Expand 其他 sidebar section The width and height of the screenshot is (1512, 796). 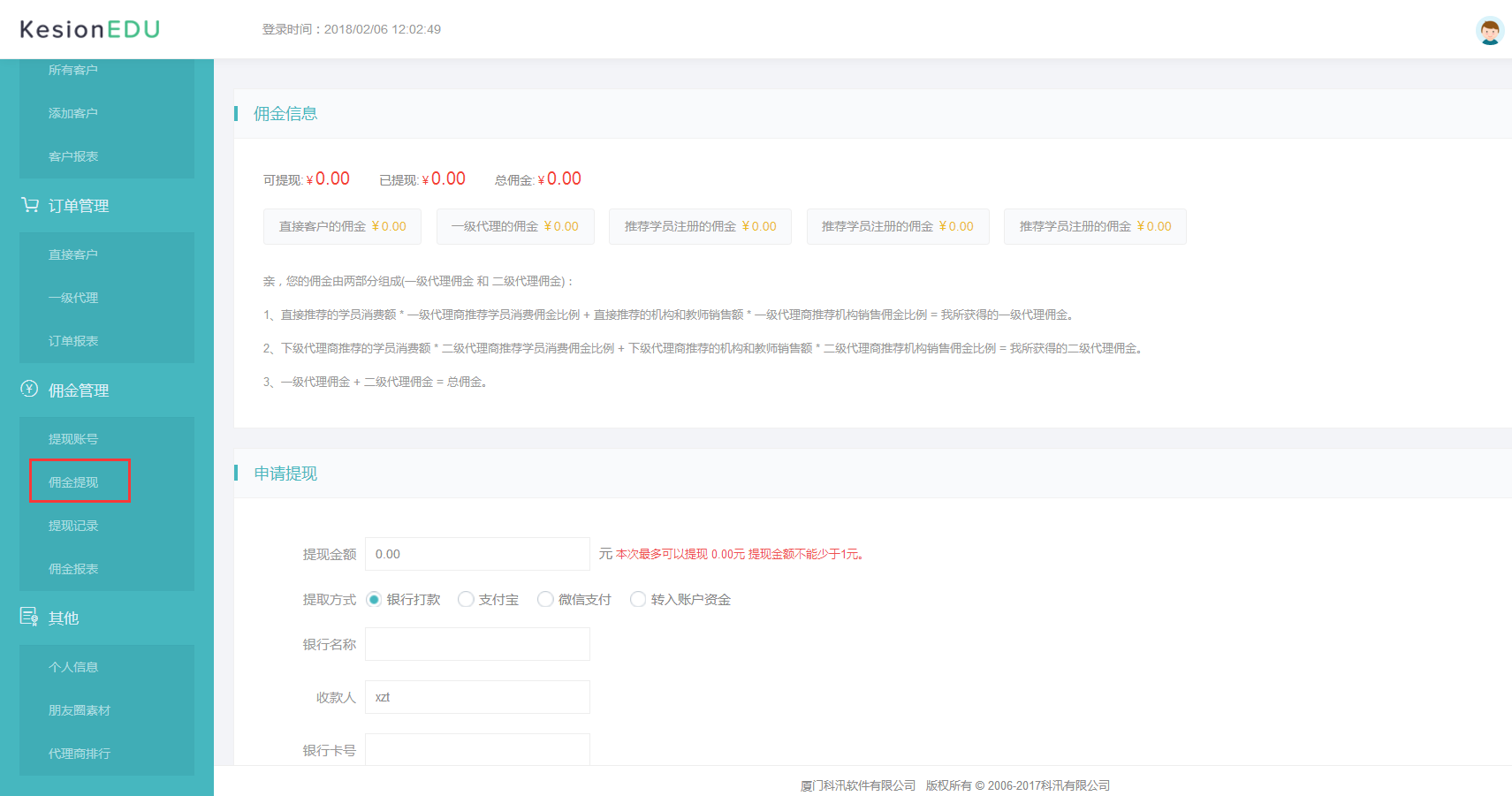coord(64,618)
